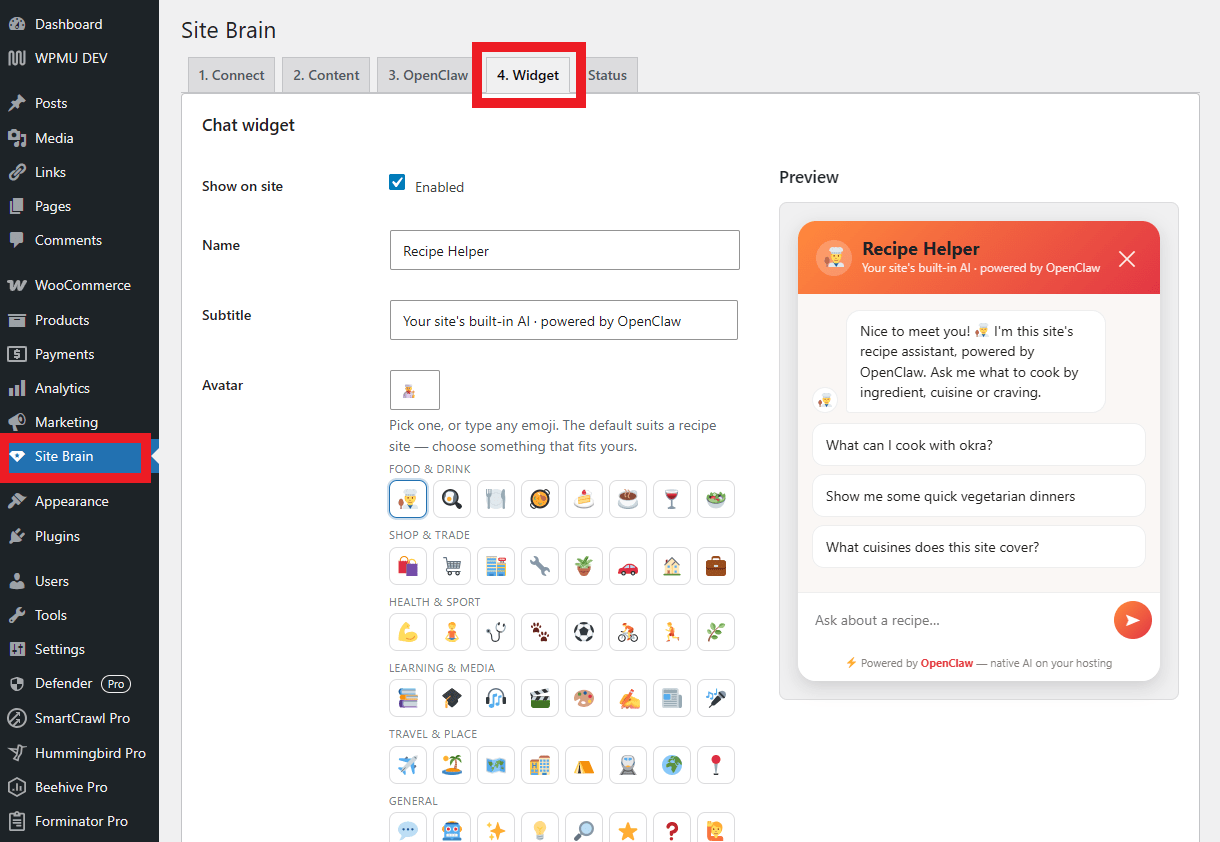The image size is (1220, 842).
Task: Open the 1. Connect tab
Action: 232,75
